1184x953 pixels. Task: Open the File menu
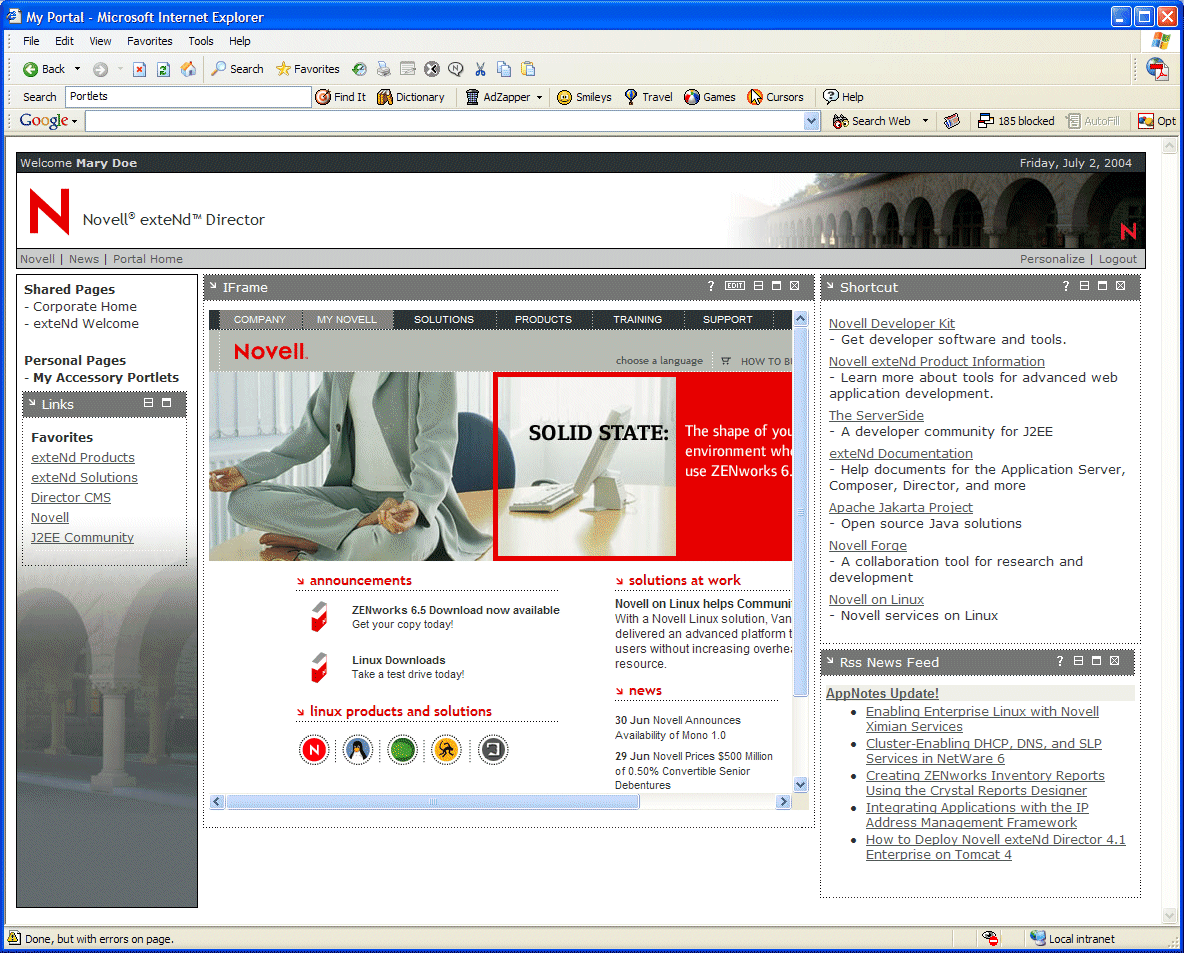tap(31, 41)
